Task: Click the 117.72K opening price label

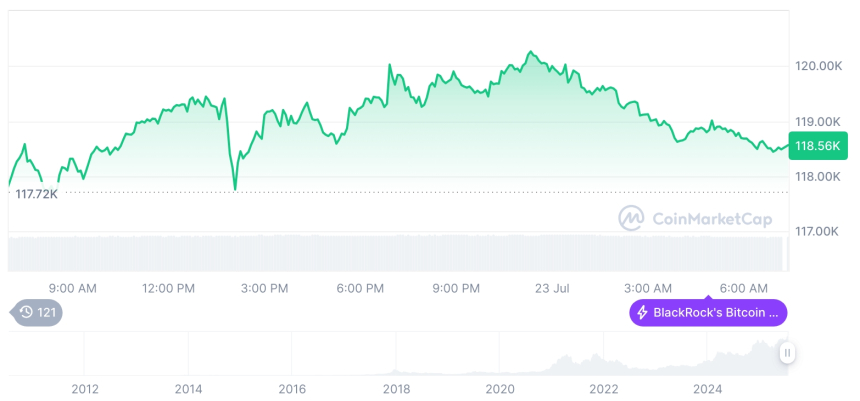Action: tap(37, 193)
